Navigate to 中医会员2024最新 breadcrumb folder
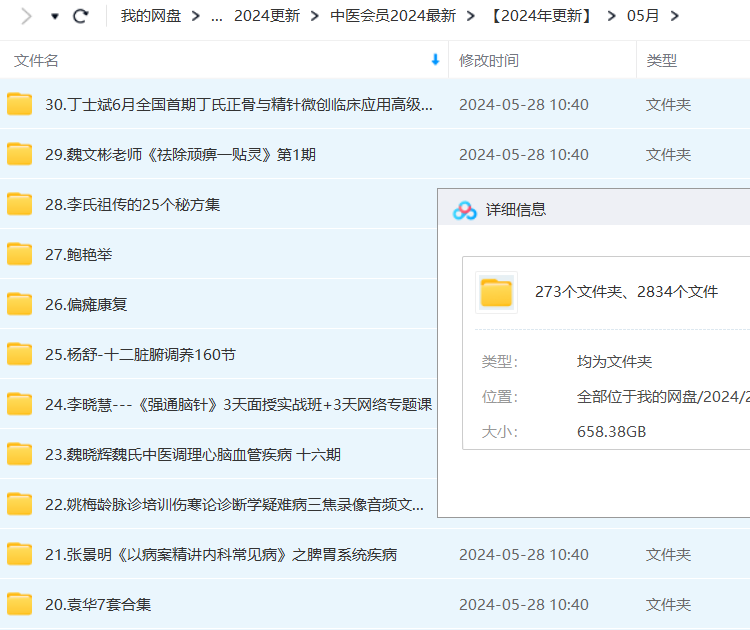Screen dimensions: 750x630 393,16
